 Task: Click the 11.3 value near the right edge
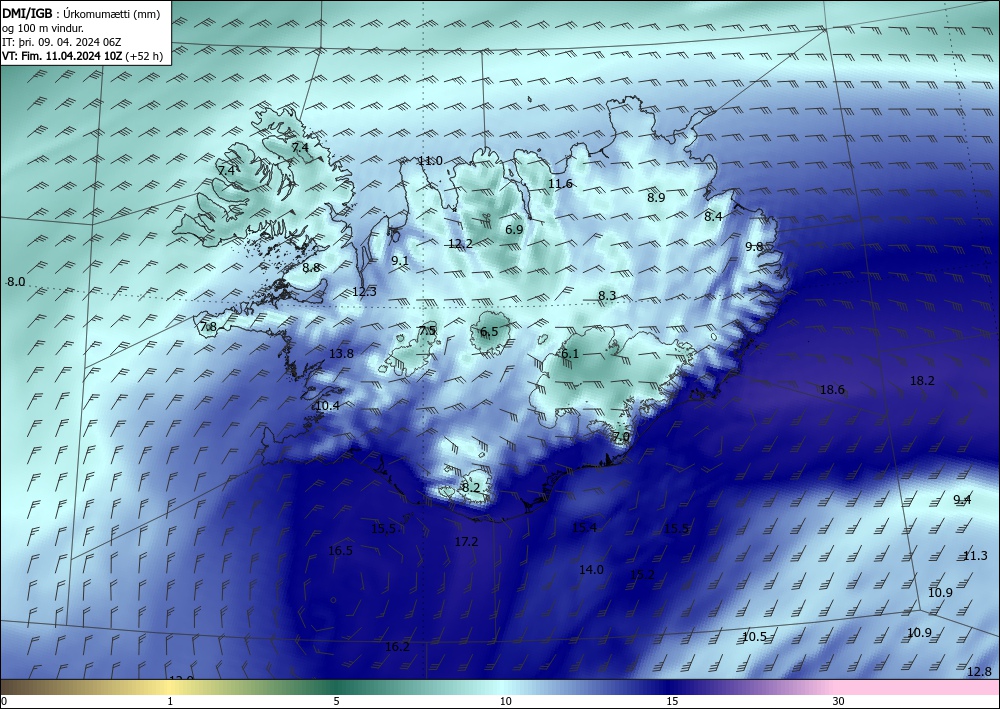[975, 555]
